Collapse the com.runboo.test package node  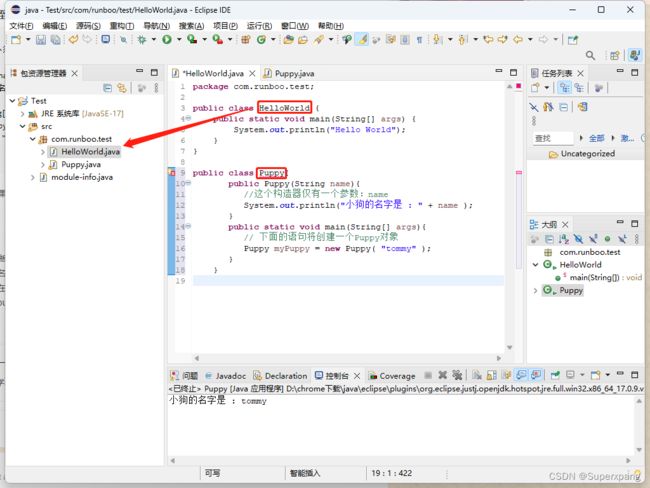pos(32,139)
